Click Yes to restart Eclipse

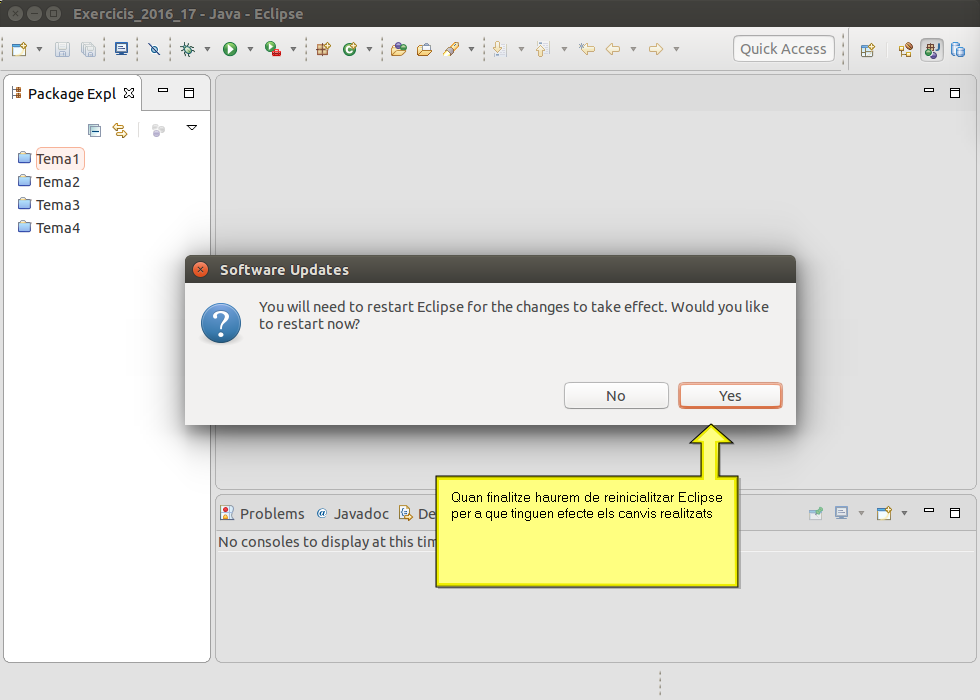[730, 396]
